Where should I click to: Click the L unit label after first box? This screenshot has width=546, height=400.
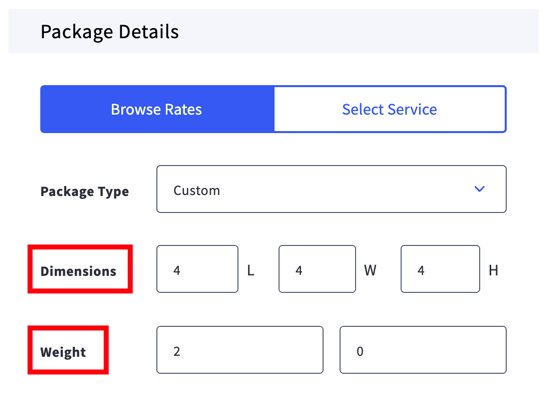(x=251, y=270)
